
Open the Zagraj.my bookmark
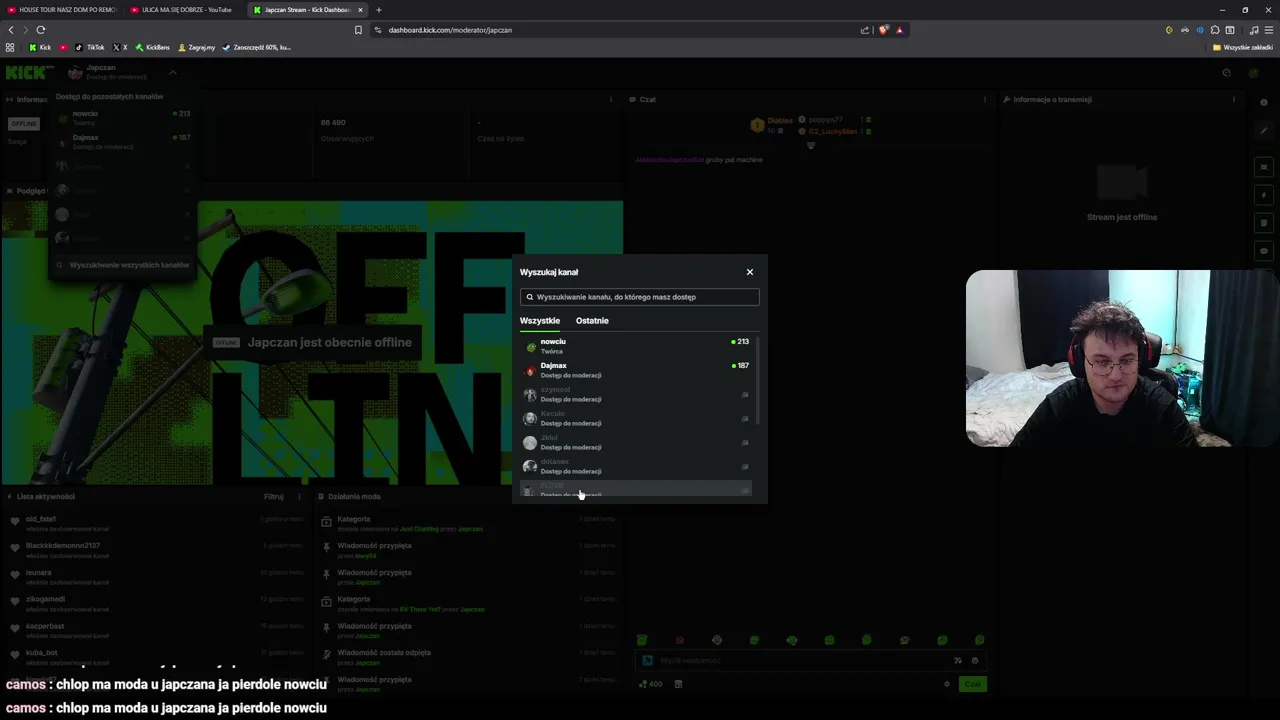(x=197, y=47)
